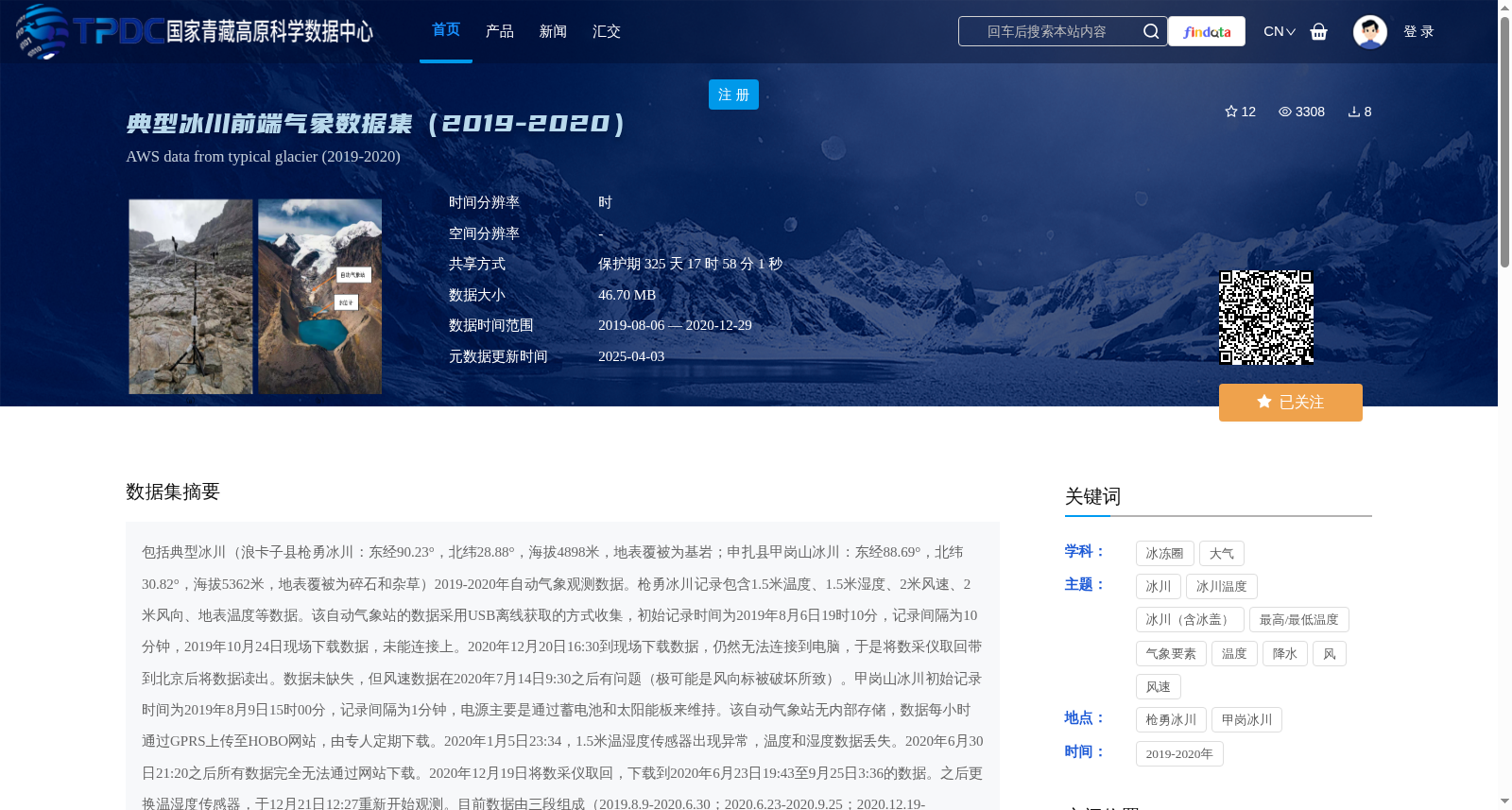Select the 气象要素 tag
The width and height of the screenshot is (1512, 810).
coord(1171,653)
